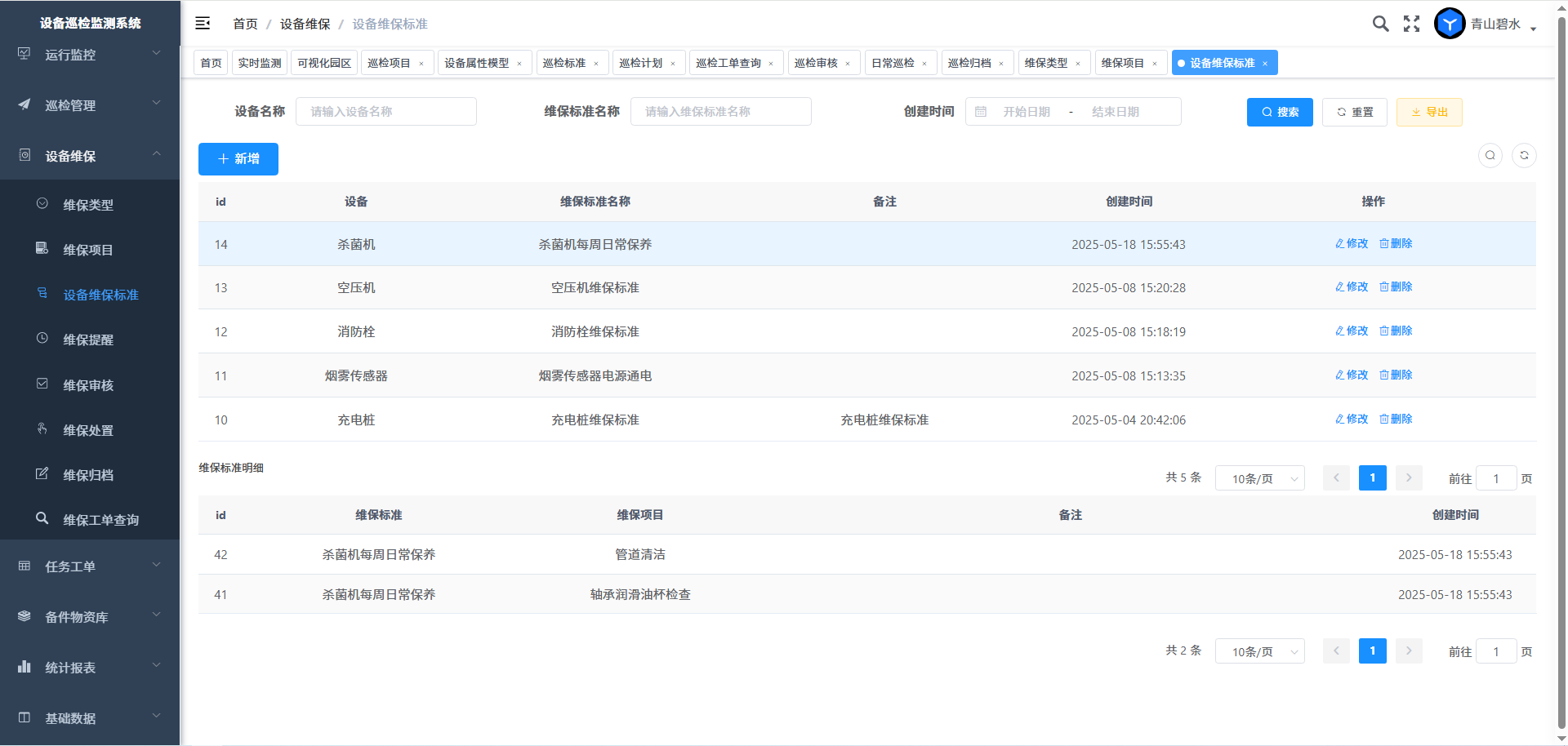Image resolution: width=1568 pixels, height=746 pixels.
Task: Click the blue 新增 button
Action: 238,159
